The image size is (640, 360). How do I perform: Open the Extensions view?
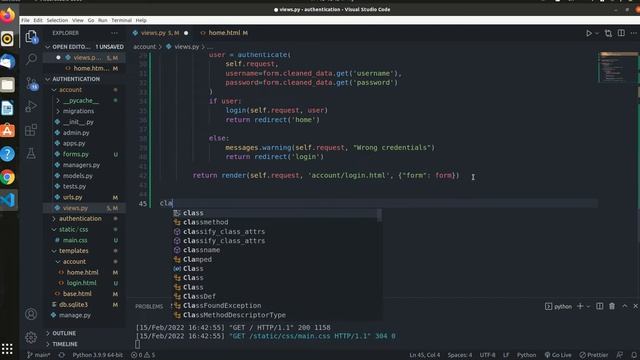[x=31, y=130]
